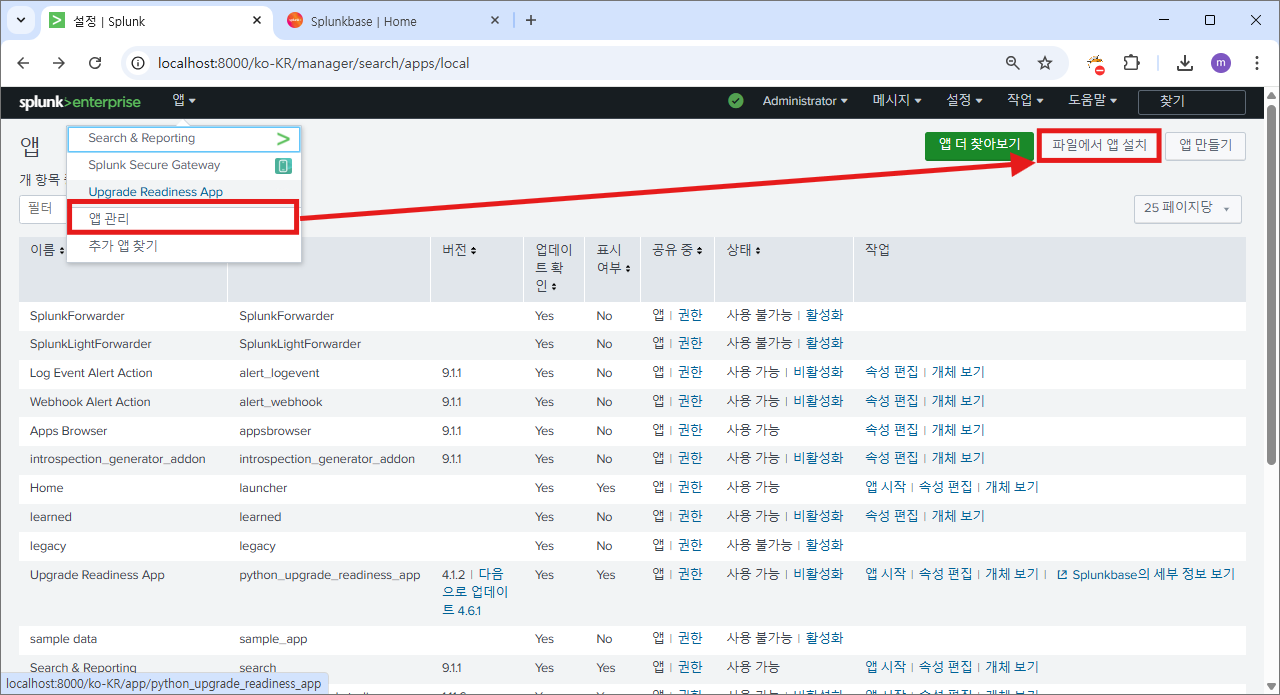
Task: Sort by the 버전 column header
Action: pos(459,250)
